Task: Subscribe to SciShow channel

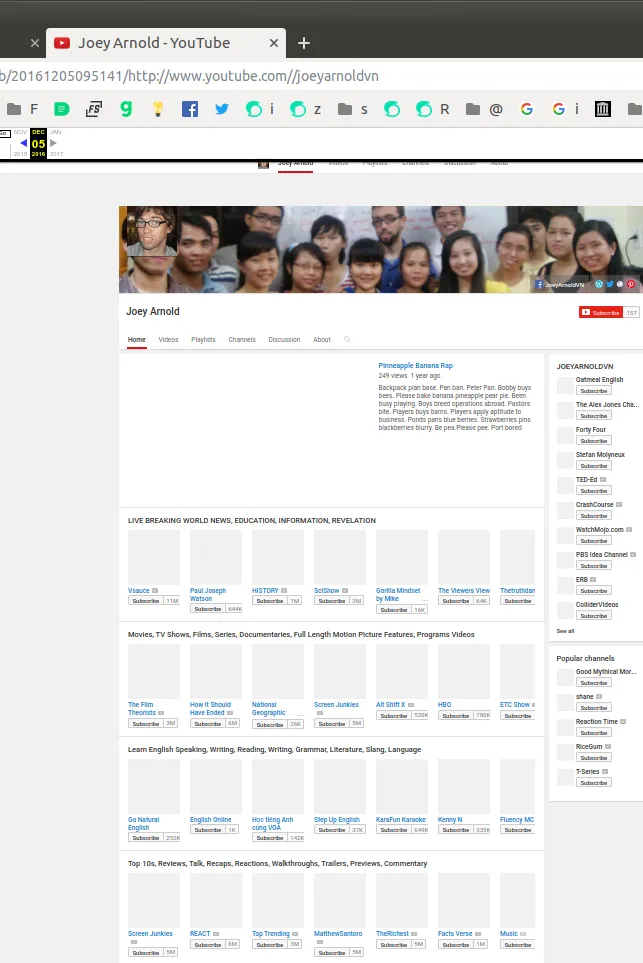Action: tap(332, 601)
